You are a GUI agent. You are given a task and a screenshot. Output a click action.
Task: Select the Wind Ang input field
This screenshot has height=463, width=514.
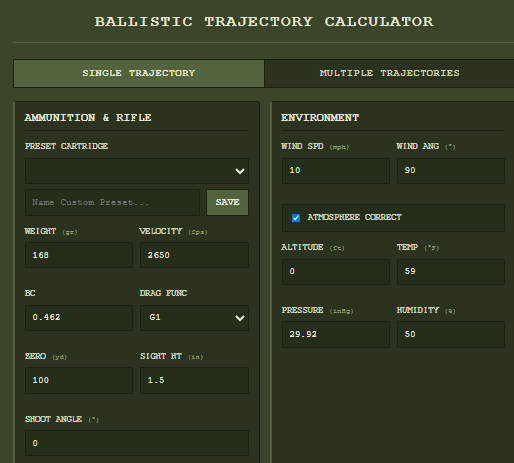(x=451, y=171)
